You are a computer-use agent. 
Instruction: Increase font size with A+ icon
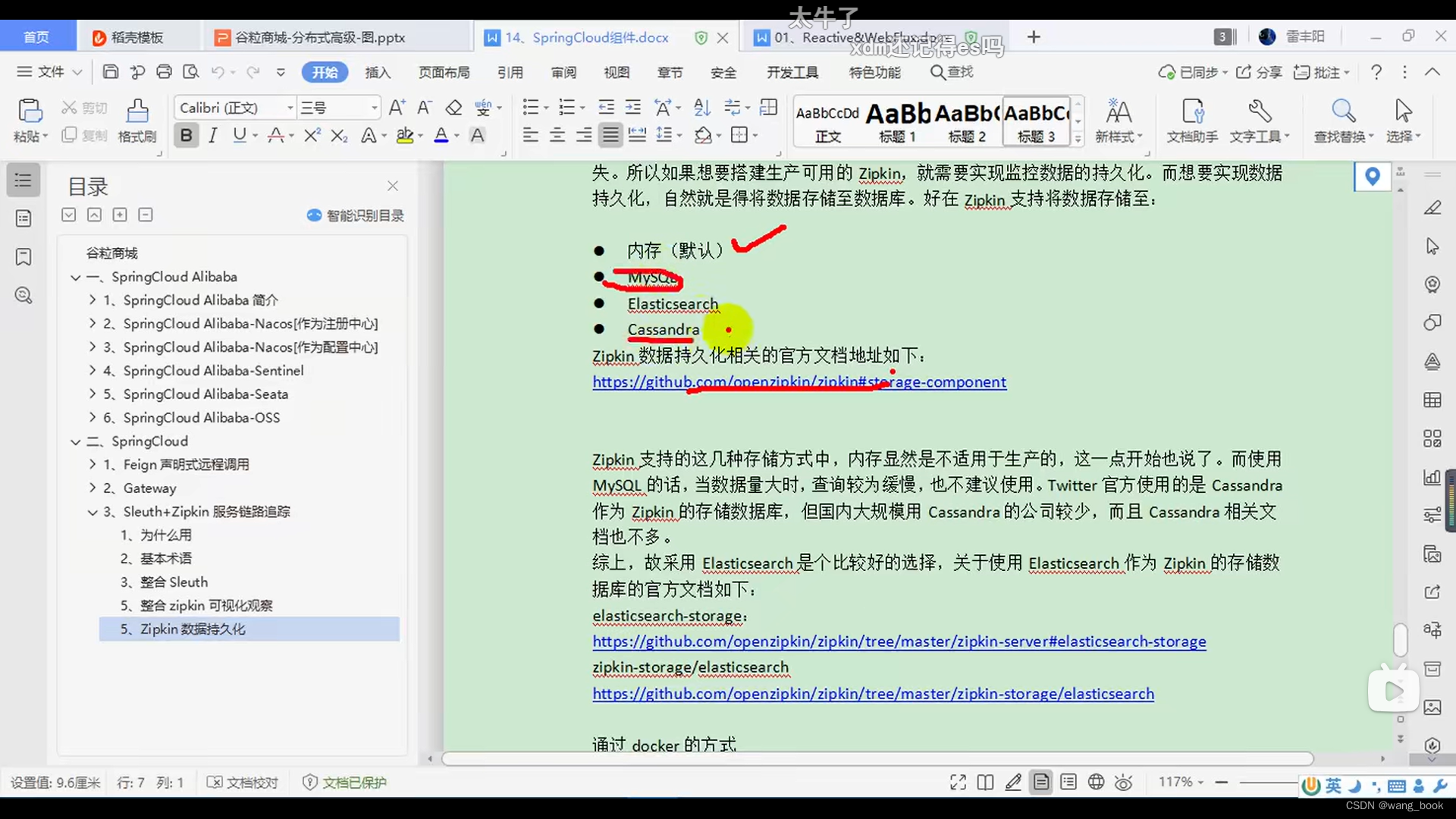(397, 108)
